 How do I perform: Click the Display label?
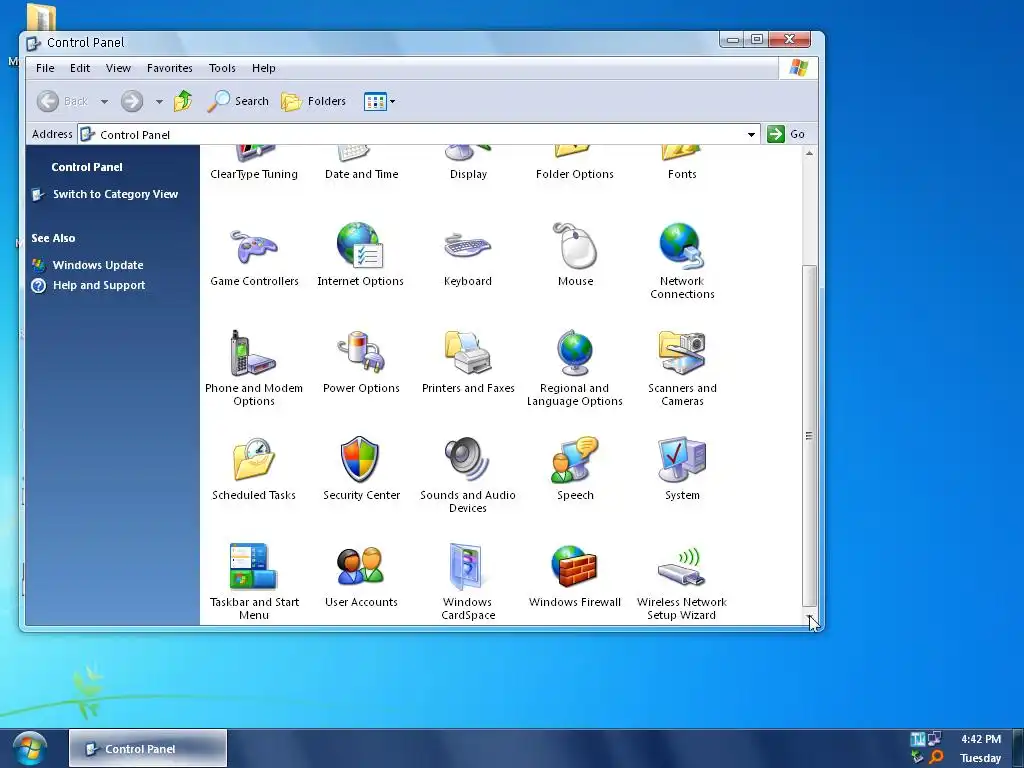tap(468, 174)
